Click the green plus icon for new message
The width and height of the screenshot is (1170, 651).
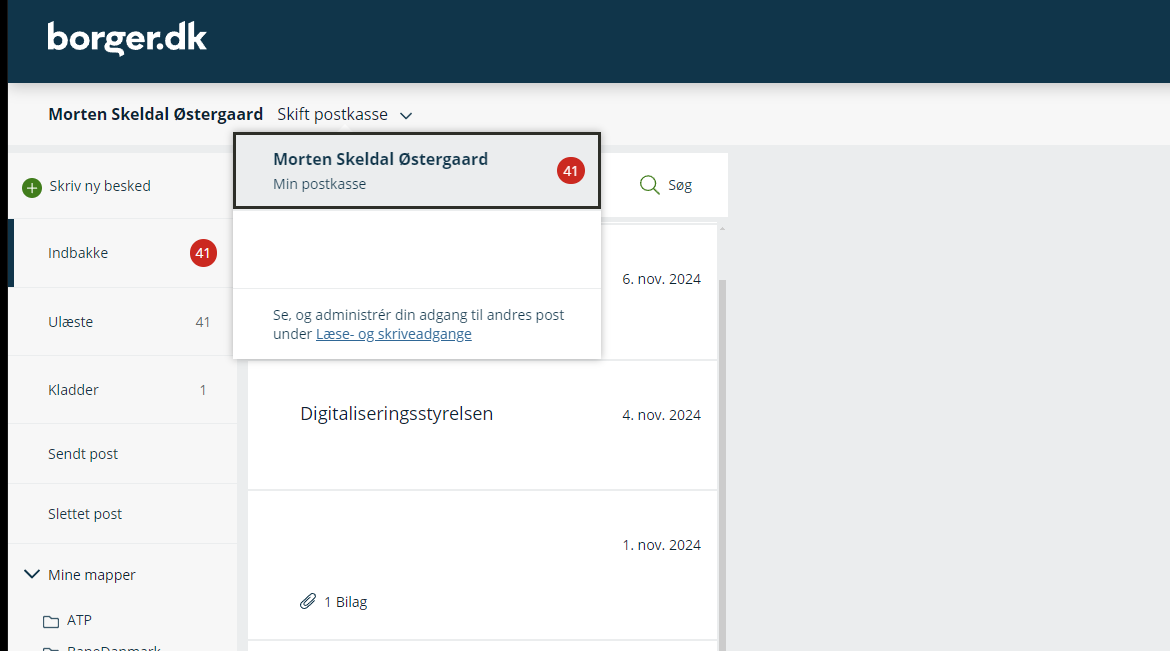[x=32, y=187]
